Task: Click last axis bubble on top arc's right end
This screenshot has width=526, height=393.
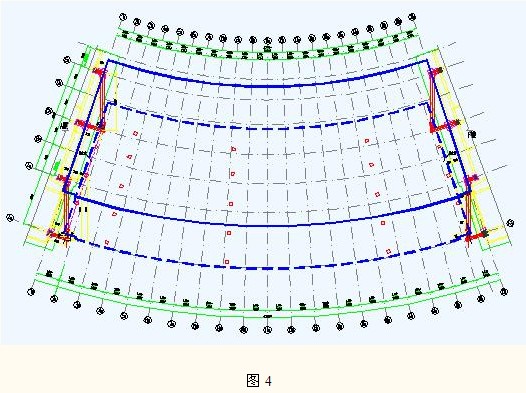Action: click(413, 16)
